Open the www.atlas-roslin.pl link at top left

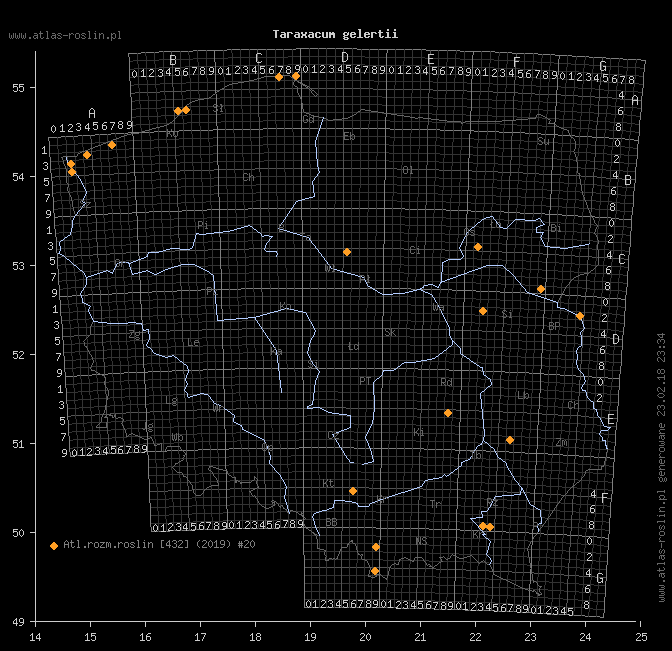(65, 36)
